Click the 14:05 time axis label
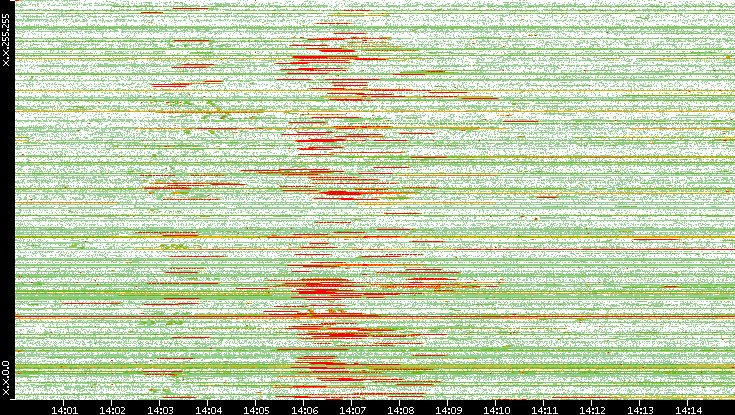The width and height of the screenshot is (735, 415). (255, 410)
